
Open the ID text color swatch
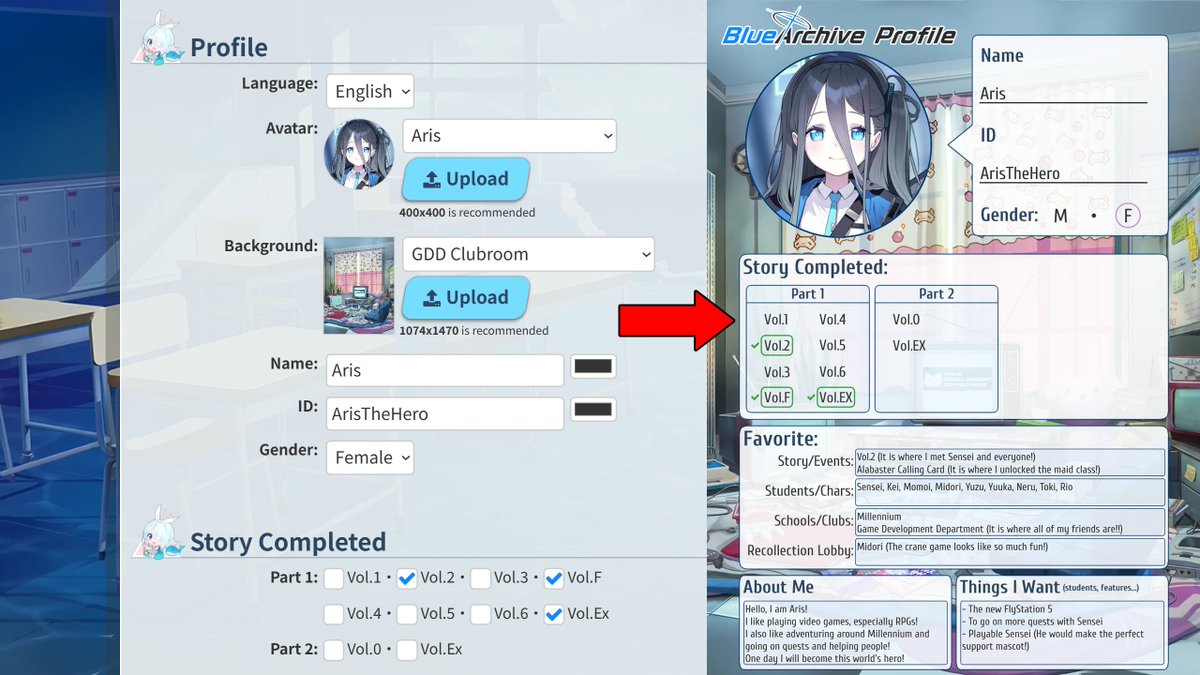click(593, 409)
